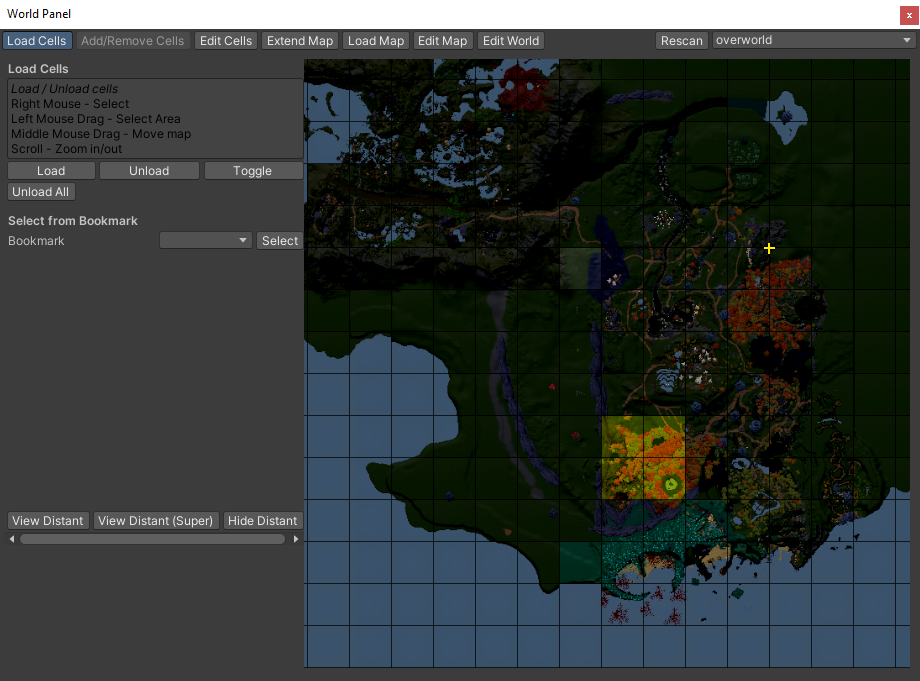Click the yellow crosshair marker on map
This screenshot has height=681, width=920.
tap(769, 248)
